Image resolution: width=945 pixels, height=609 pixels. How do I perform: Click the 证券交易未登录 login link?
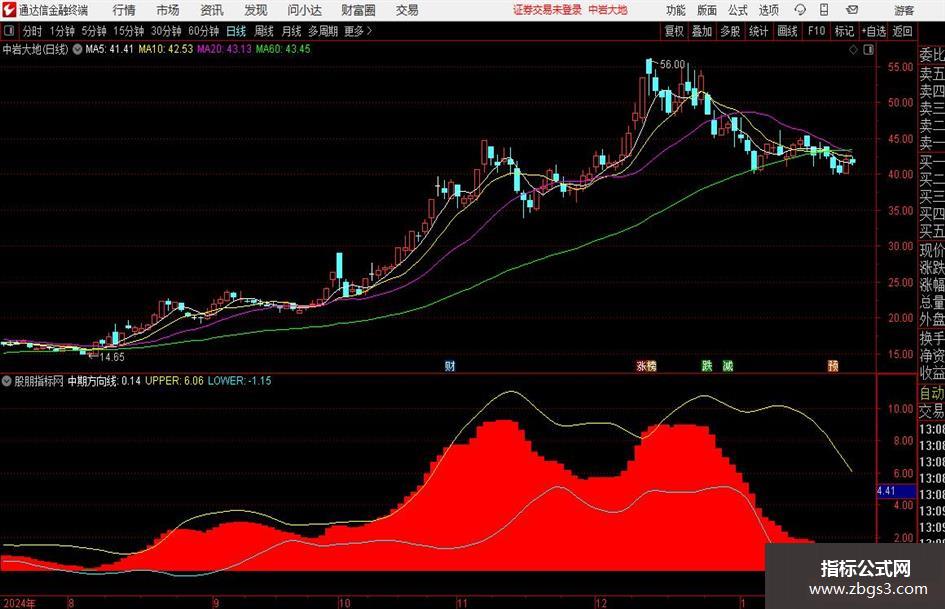[x=548, y=10]
